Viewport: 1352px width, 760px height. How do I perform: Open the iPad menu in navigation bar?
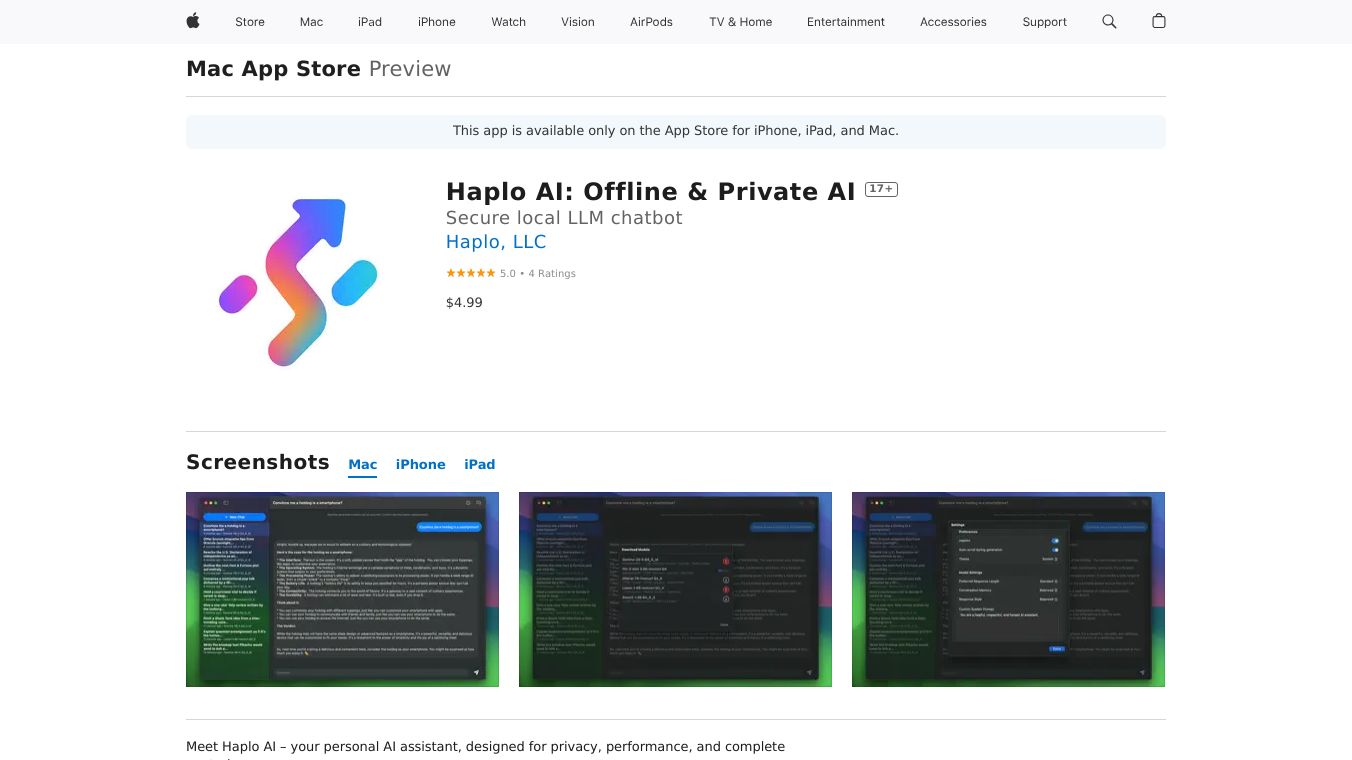pos(370,22)
